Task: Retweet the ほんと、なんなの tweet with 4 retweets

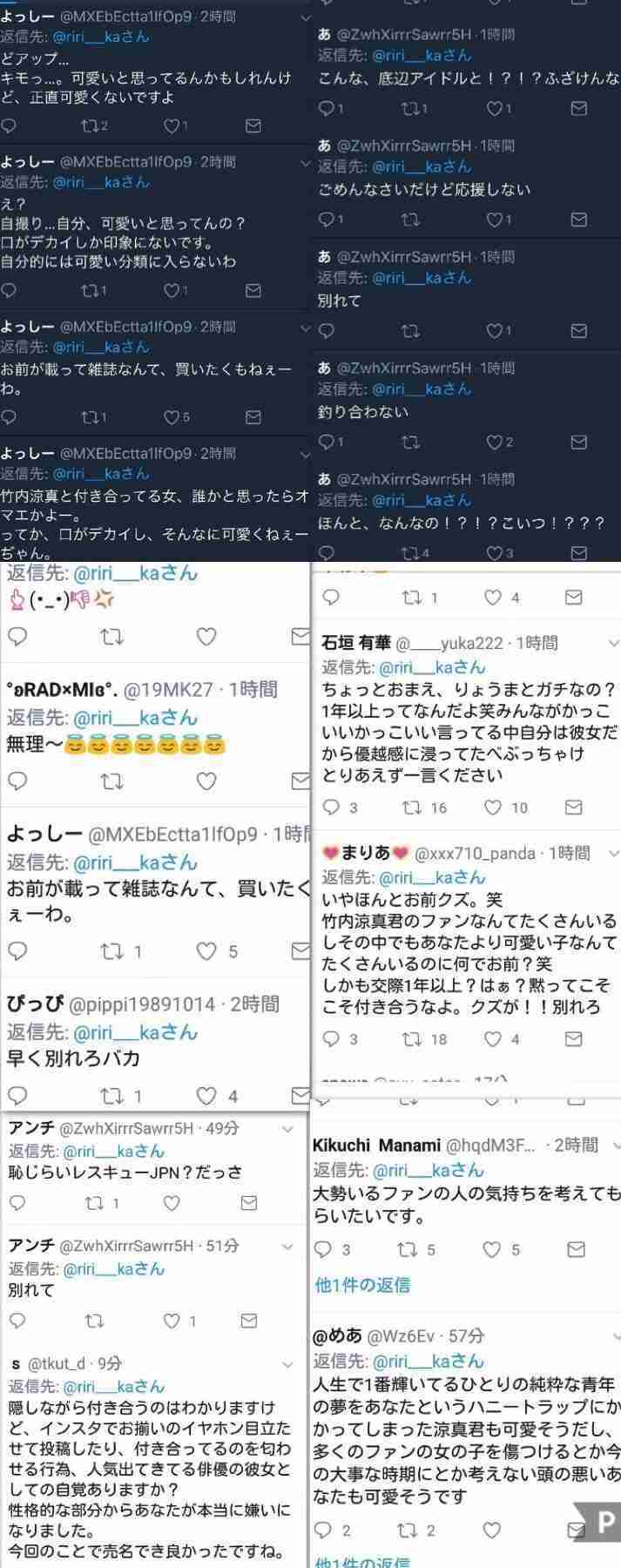Action: point(409,553)
